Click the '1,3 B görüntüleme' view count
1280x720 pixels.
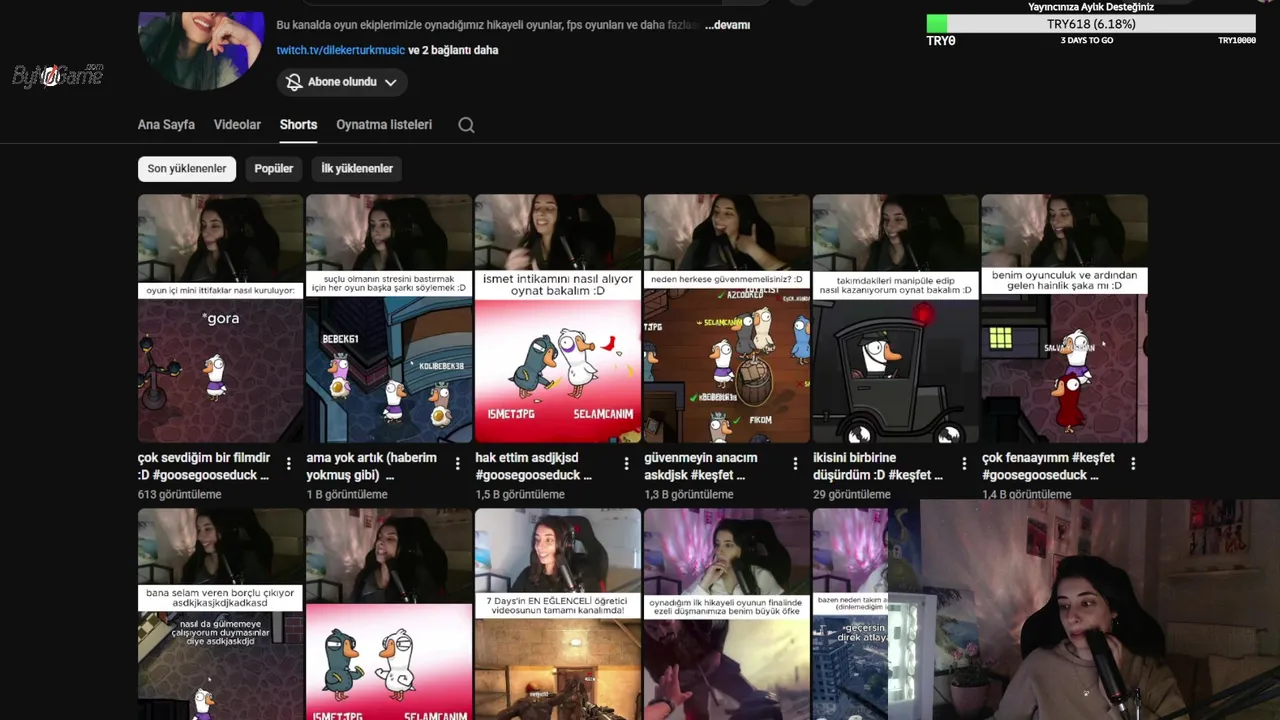689,495
